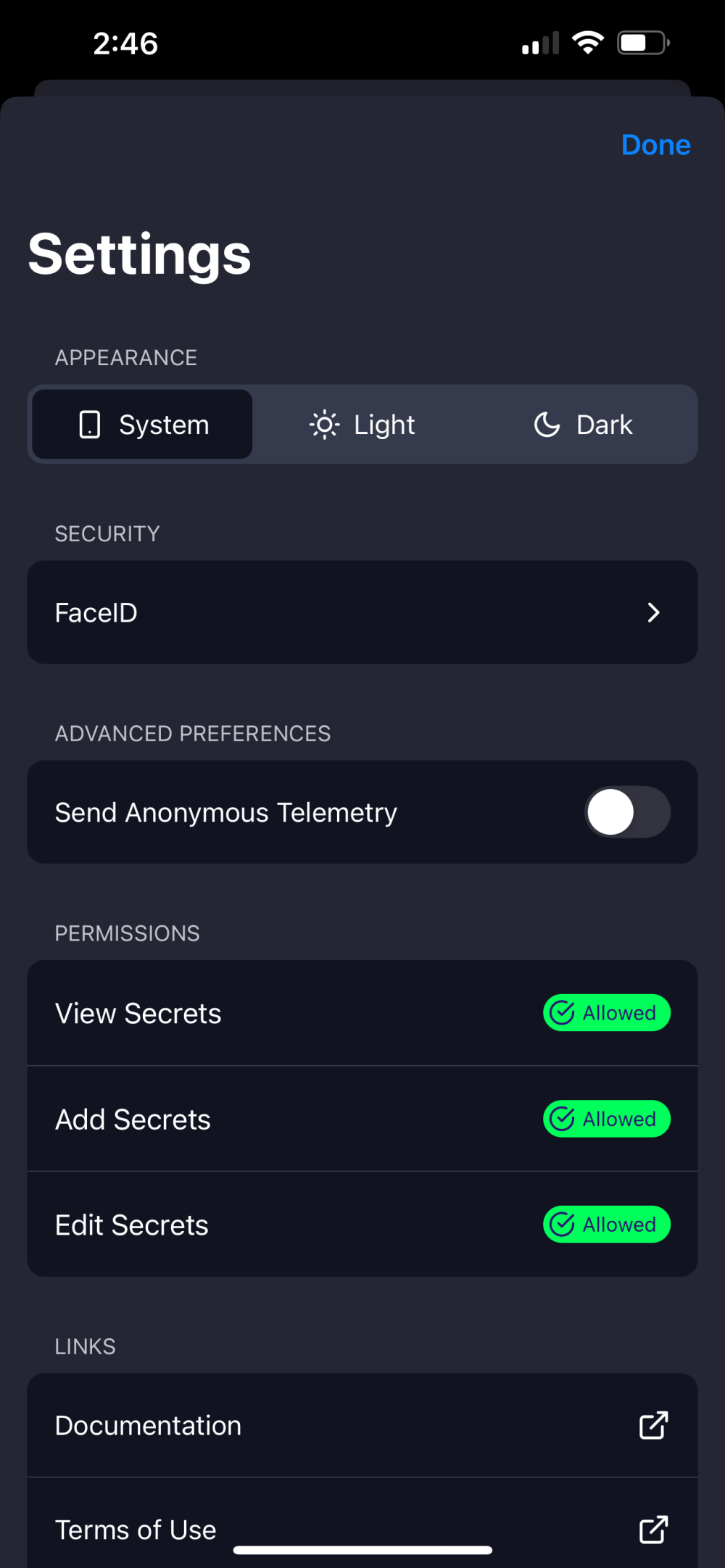Tap the Wi-Fi status icon

point(588,43)
